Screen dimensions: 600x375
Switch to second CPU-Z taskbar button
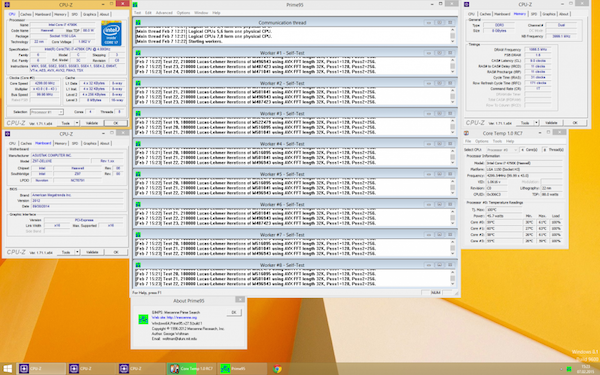click(92, 368)
